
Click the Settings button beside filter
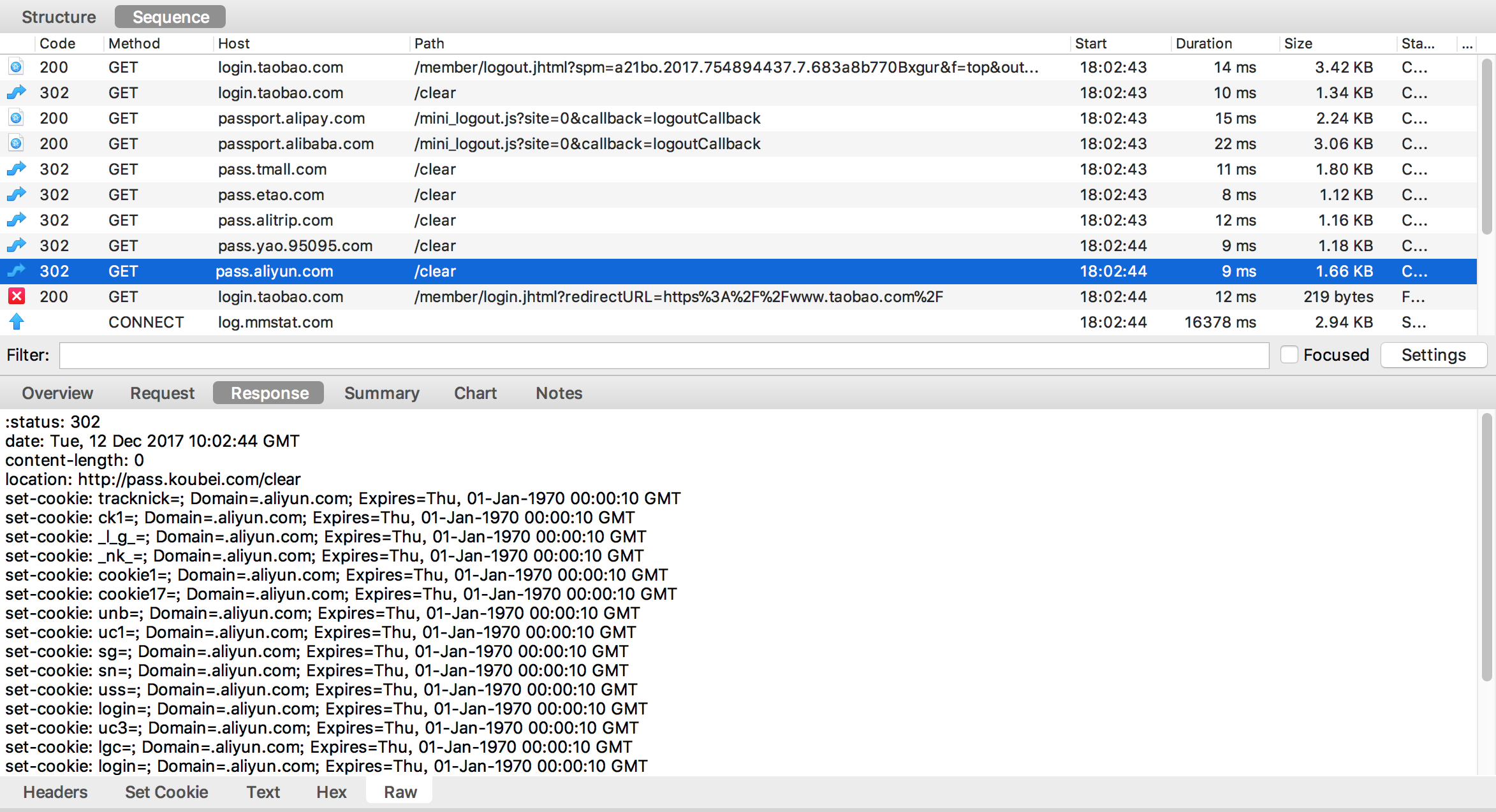[x=1433, y=355]
